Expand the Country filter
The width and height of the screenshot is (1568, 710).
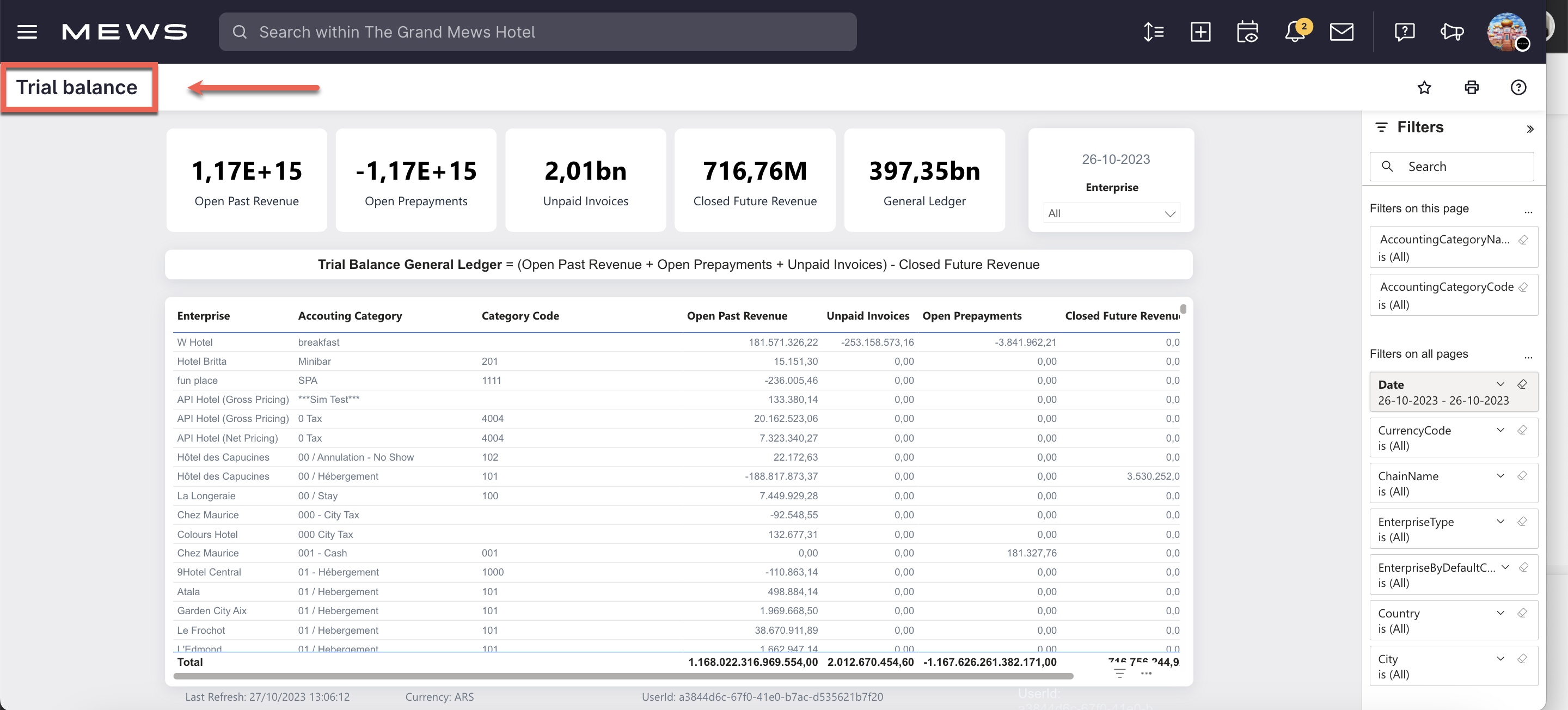tap(1500, 613)
